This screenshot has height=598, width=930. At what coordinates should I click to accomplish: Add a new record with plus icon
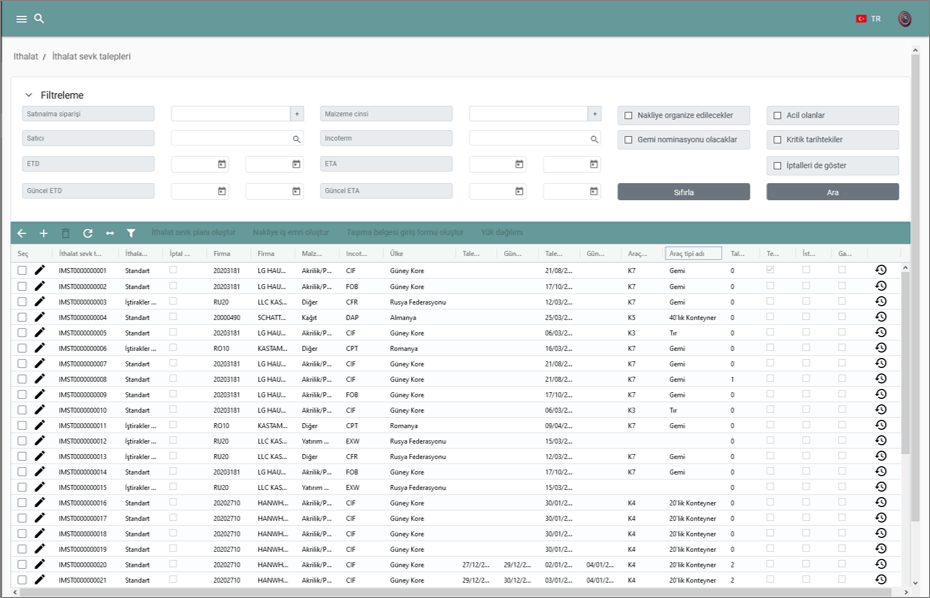(x=44, y=233)
